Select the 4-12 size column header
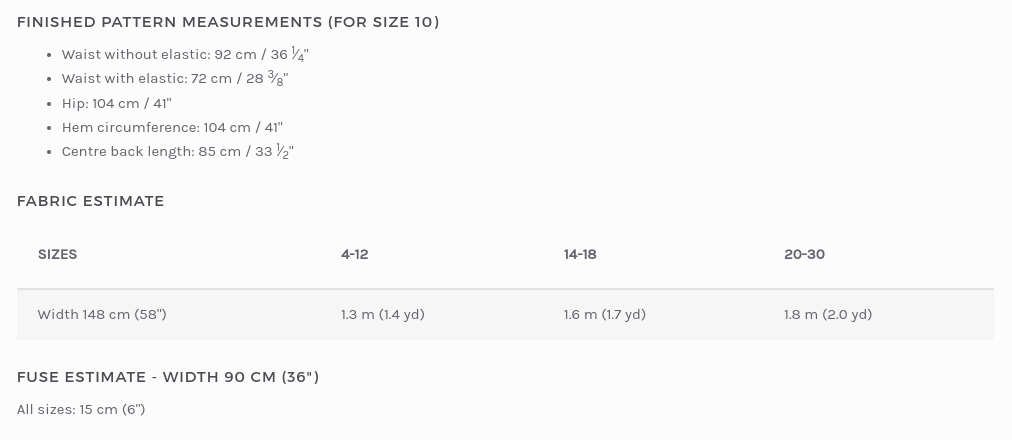 354,255
